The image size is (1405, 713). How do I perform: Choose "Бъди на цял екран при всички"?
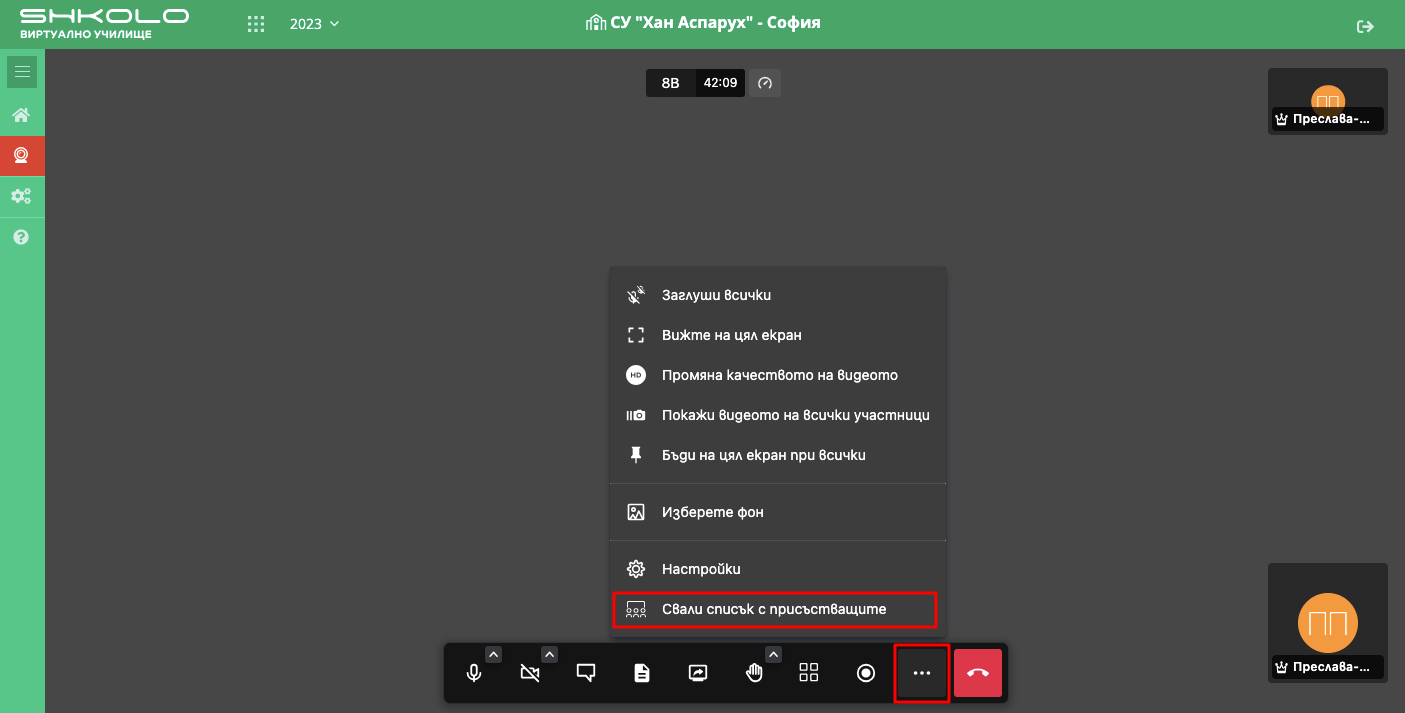(778, 455)
